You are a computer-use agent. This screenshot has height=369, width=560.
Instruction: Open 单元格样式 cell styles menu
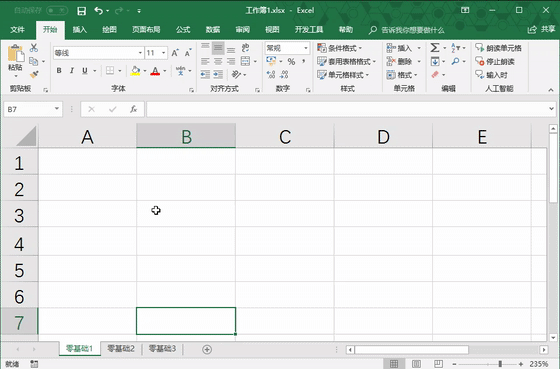tap(343, 75)
